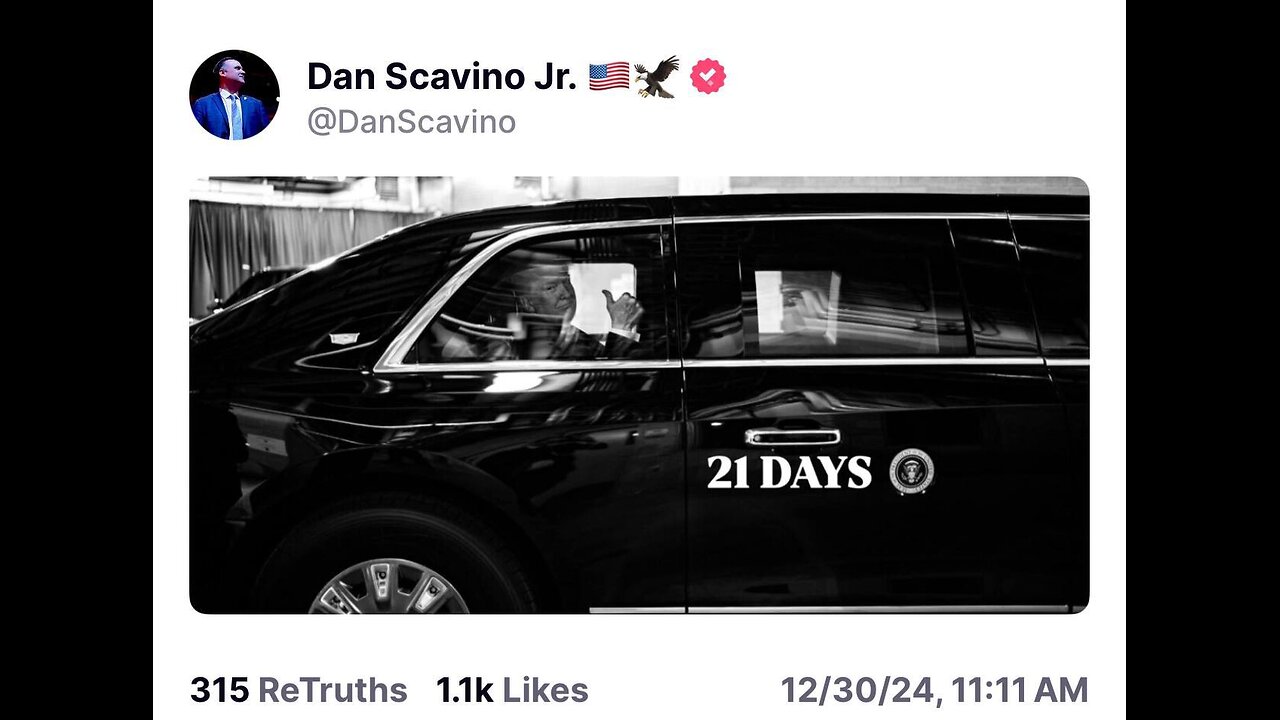Open Dan Scavino's profile avatar
The width and height of the screenshot is (1280, 720).
[234, 95]
